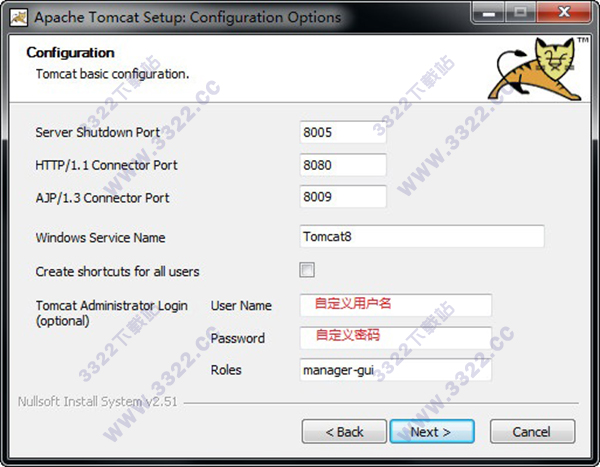Click the User Name label
The height and width of the screenshot is (467, 600).
241,305
